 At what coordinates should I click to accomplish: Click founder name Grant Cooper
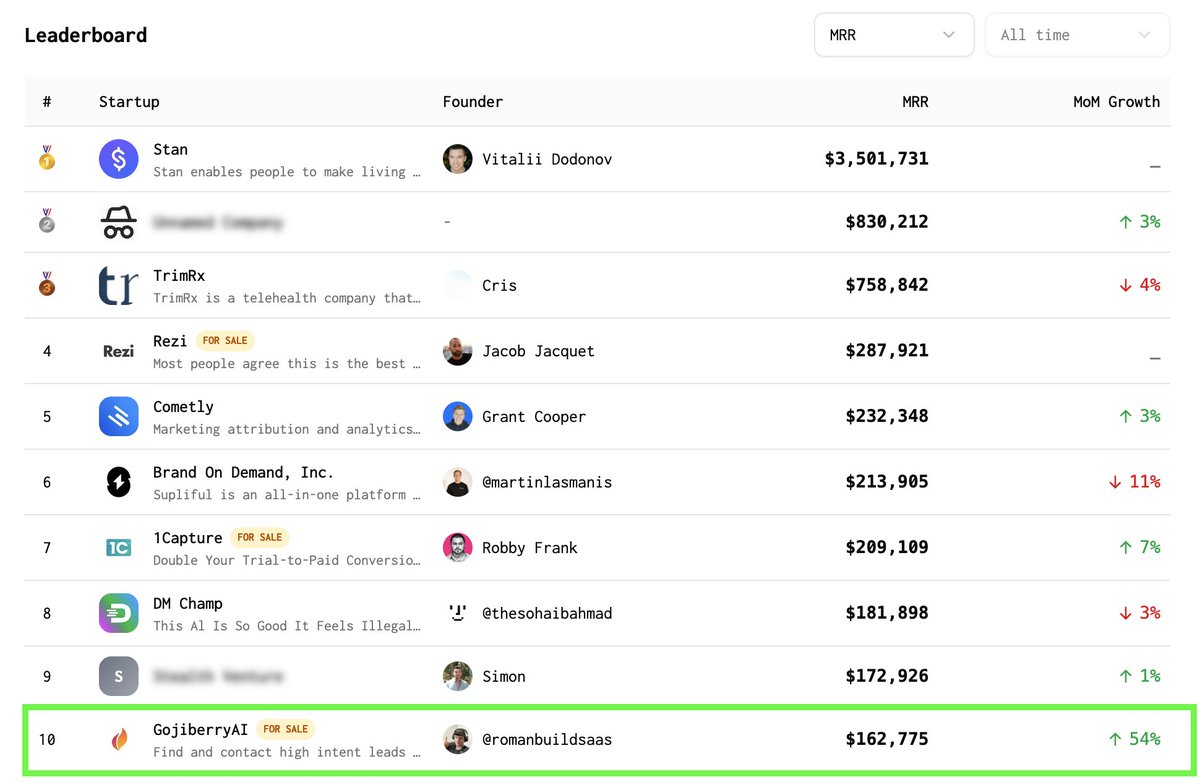pos(534,416)
